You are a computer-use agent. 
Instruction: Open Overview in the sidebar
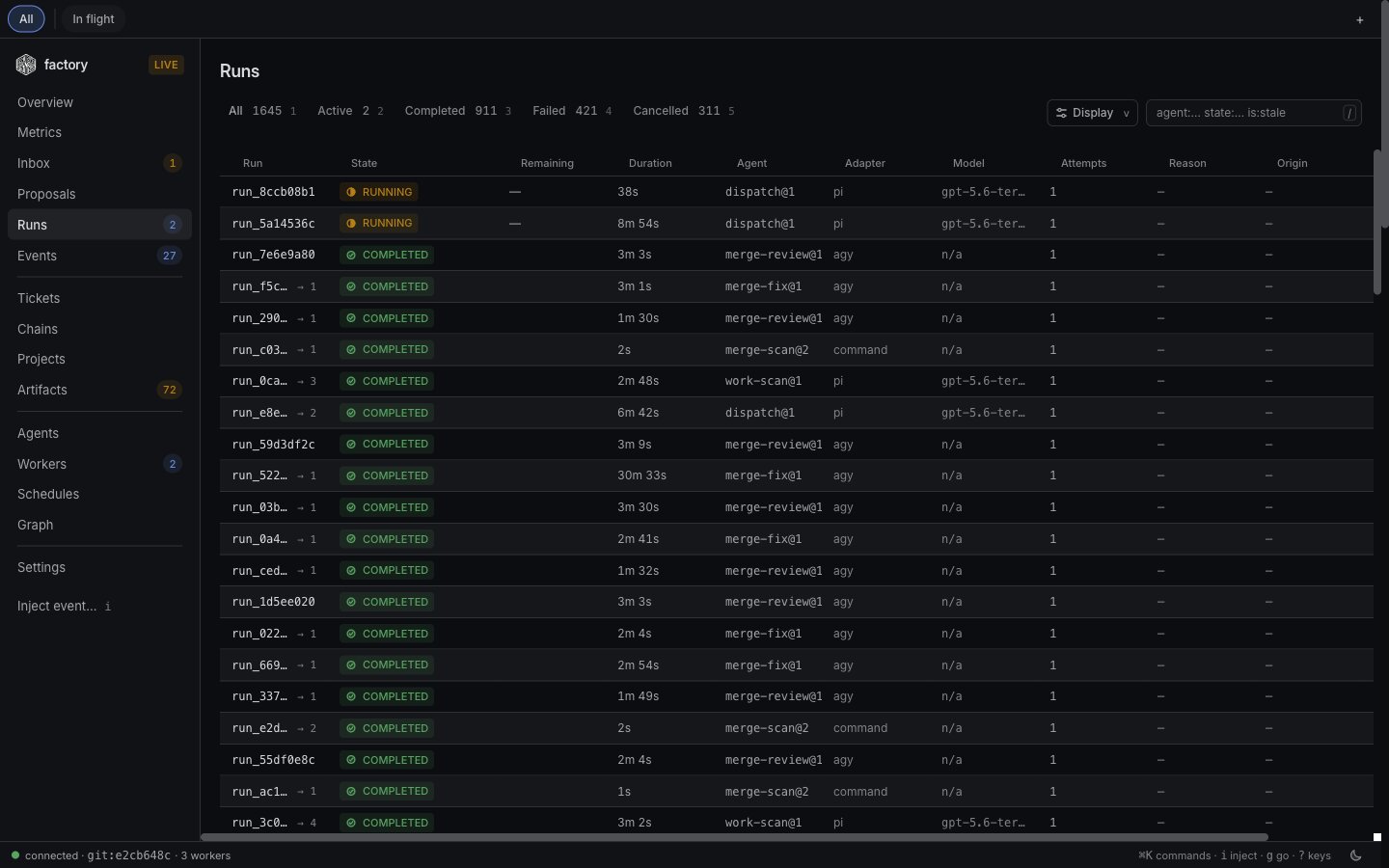[99, 102]
